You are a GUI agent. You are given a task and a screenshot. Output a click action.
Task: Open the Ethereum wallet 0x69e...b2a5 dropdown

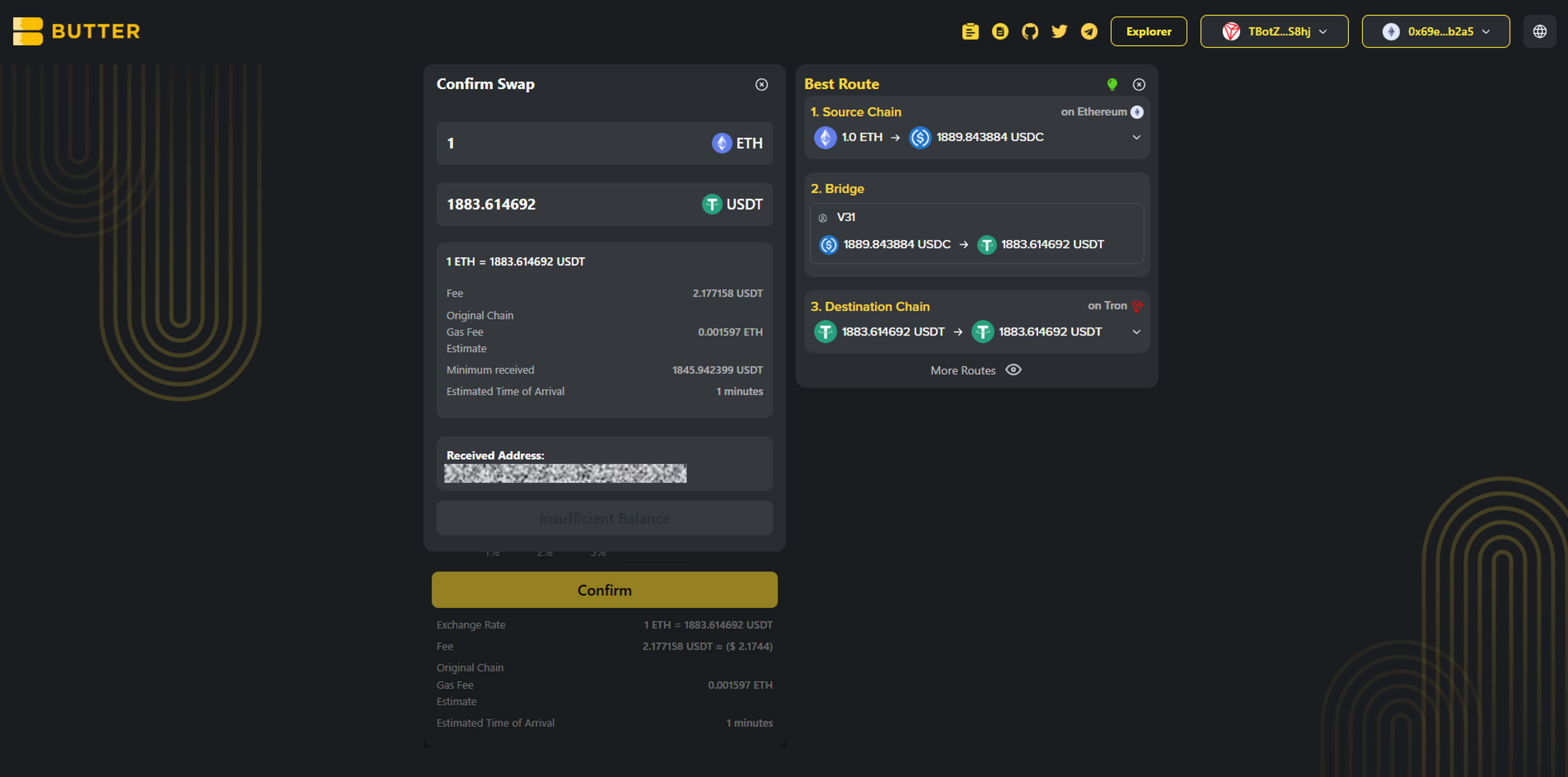tap(1435, 31)
